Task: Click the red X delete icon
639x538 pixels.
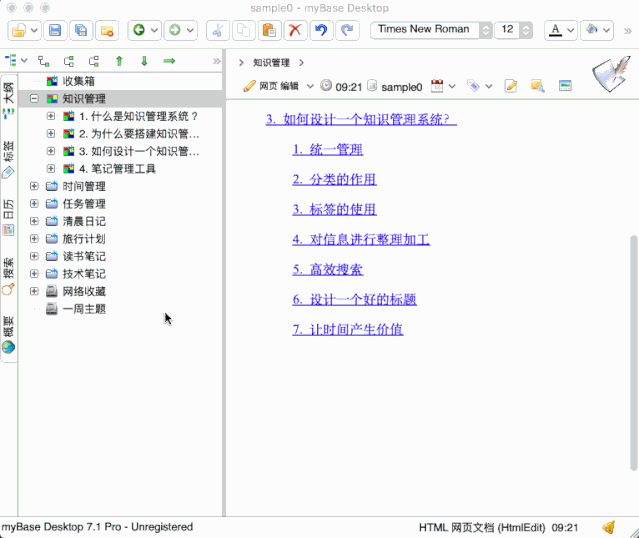Action: pyautogui.click(x=295, y=30)
